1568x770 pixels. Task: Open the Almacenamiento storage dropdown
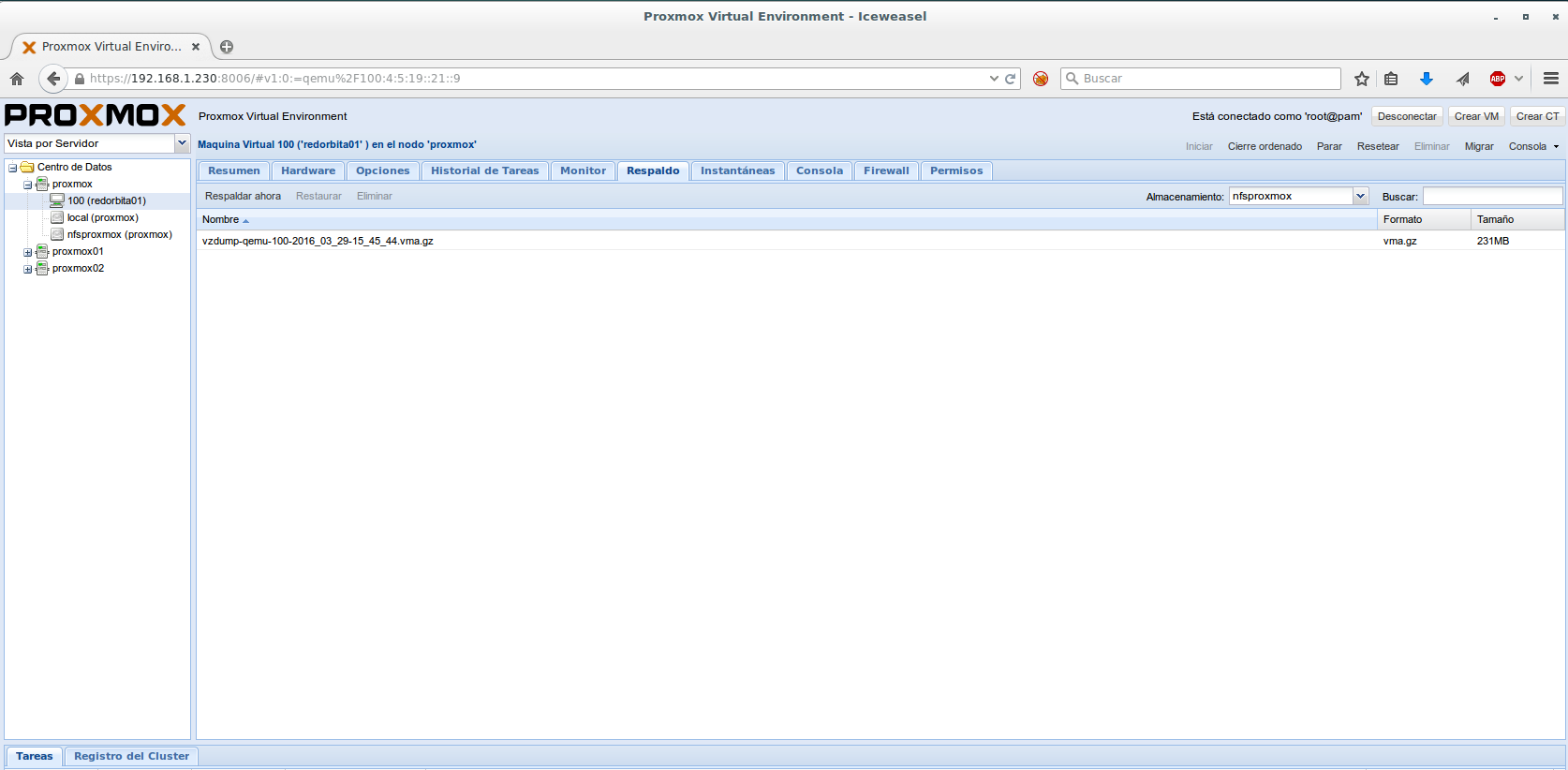pyautogui.click(x=1361, y=196)
